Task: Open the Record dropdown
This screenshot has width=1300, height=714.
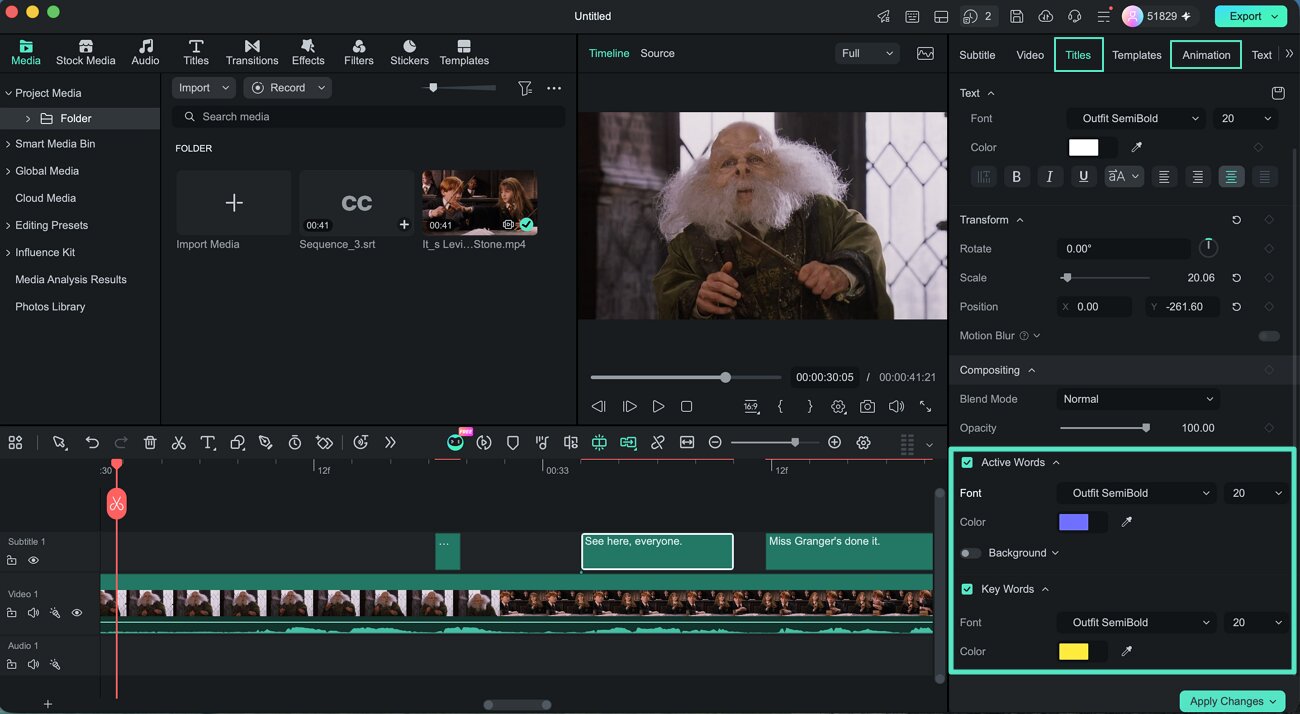Action: [288, 88]
